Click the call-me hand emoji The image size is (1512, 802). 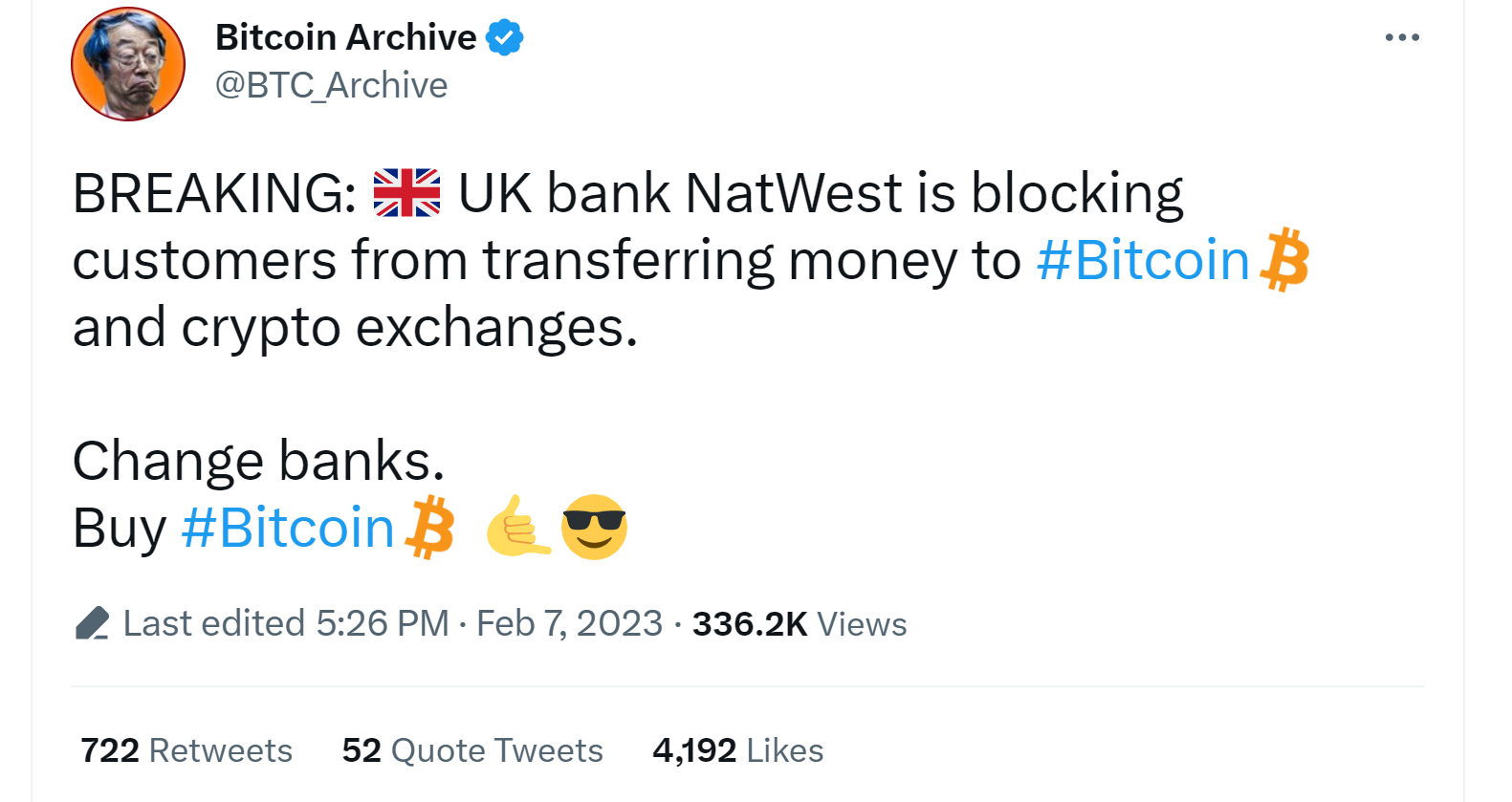pos(517,526)
